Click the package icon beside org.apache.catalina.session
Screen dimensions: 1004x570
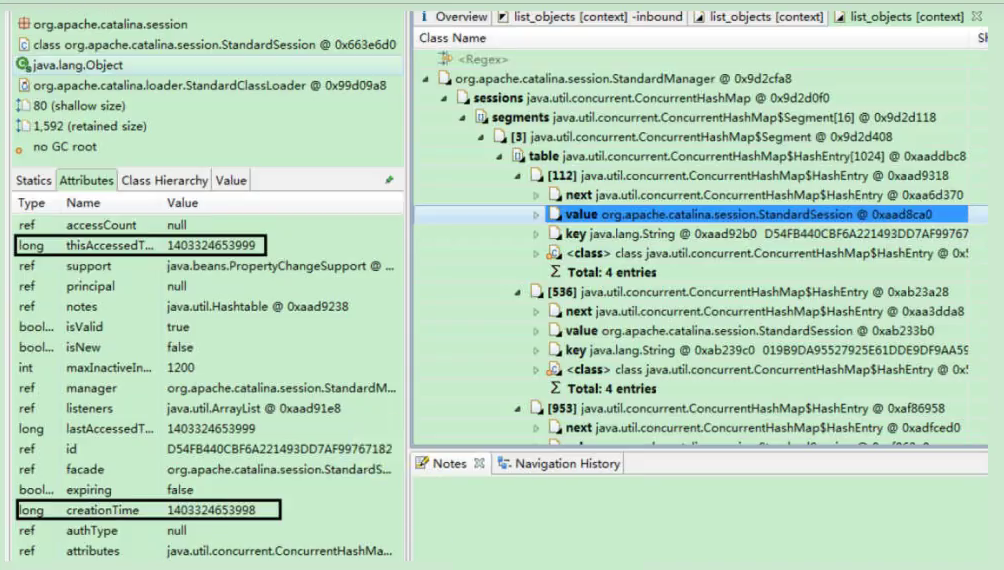[23, 23]
